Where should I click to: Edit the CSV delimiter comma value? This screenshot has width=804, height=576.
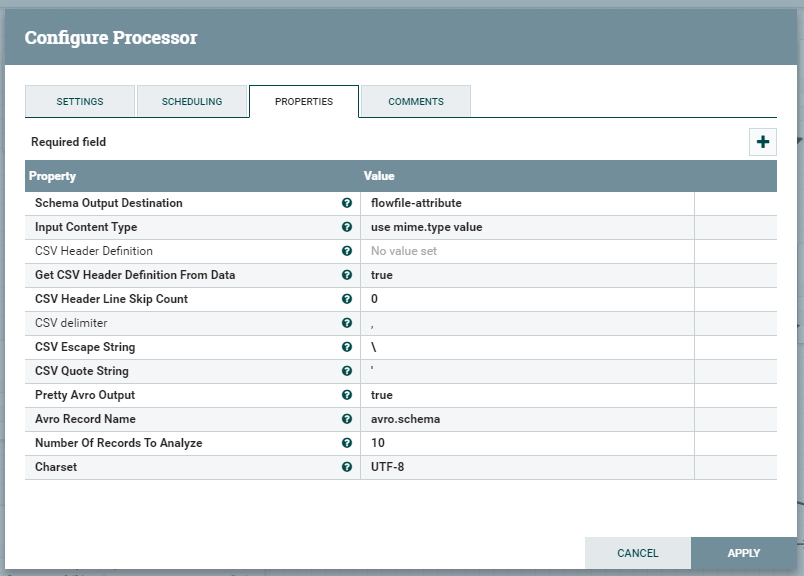pos(527,323)
